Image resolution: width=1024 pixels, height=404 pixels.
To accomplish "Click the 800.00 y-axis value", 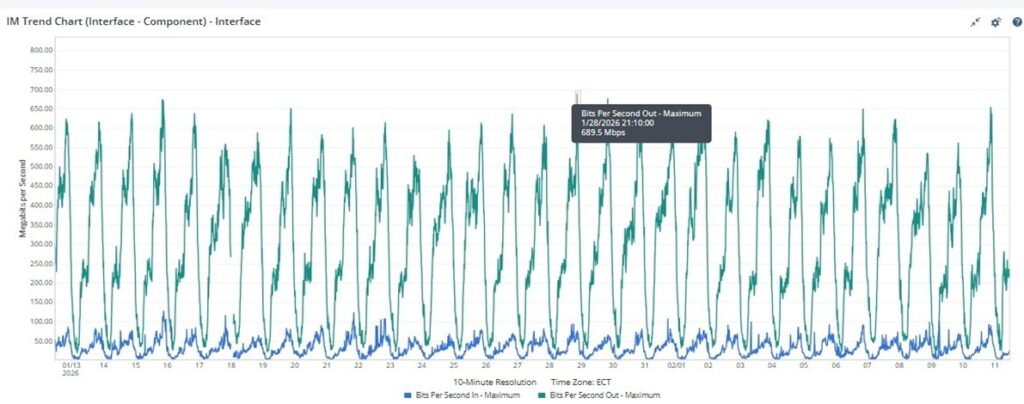I will click(x=40, y=50).
